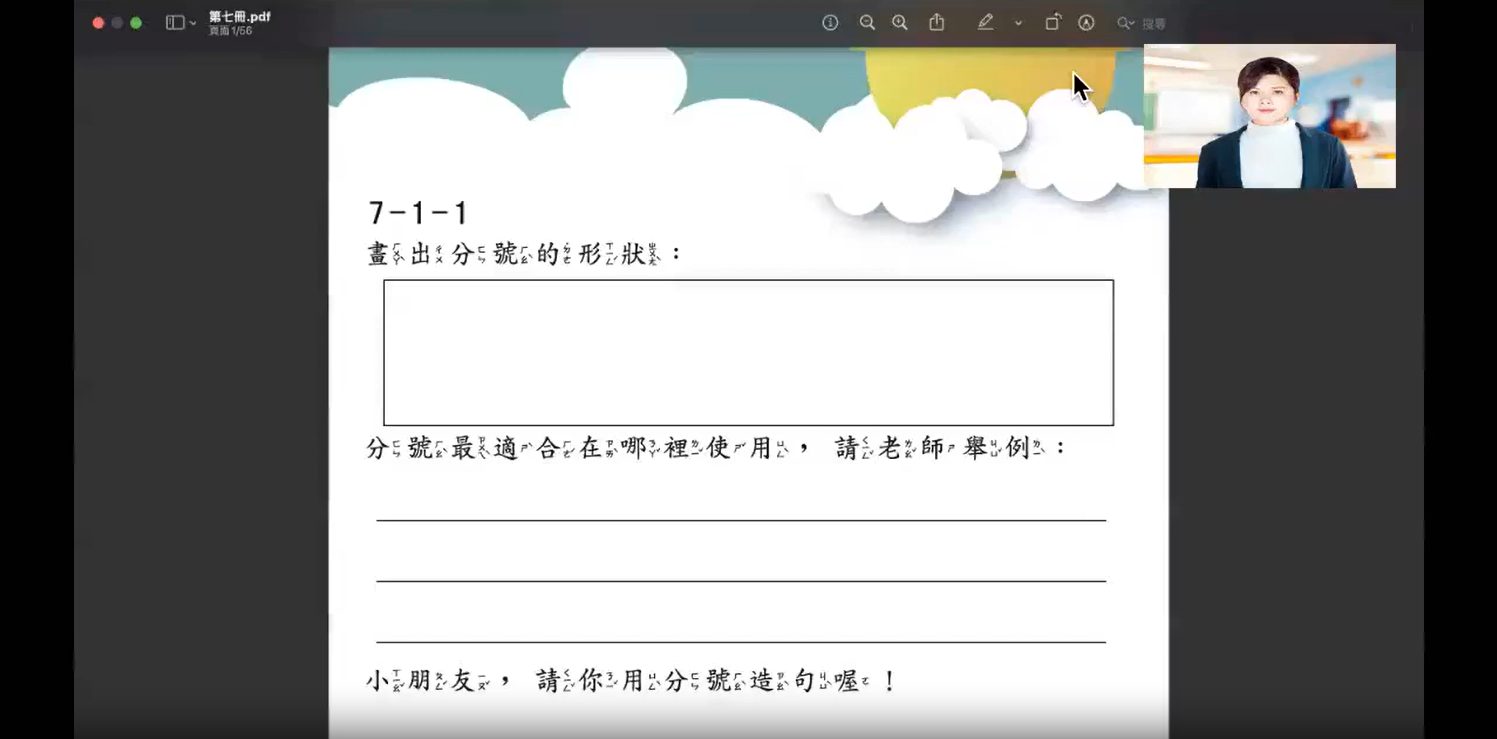This screenshot has width=1497, height=739.
Task: Rotate the page with the rotate icon
Action: click(x=1053, y=22)
